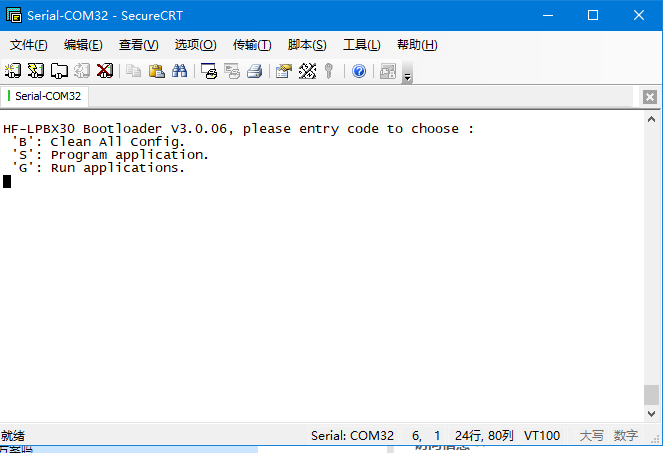Open Global Options from the toolbar
Screen dimensions: 663x453
[307, 71]
